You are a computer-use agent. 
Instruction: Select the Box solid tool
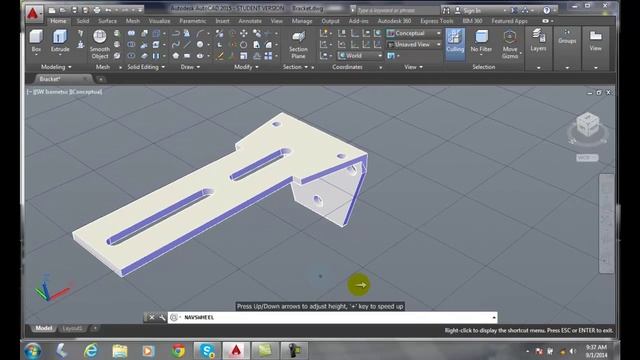(x=36, y=41)
